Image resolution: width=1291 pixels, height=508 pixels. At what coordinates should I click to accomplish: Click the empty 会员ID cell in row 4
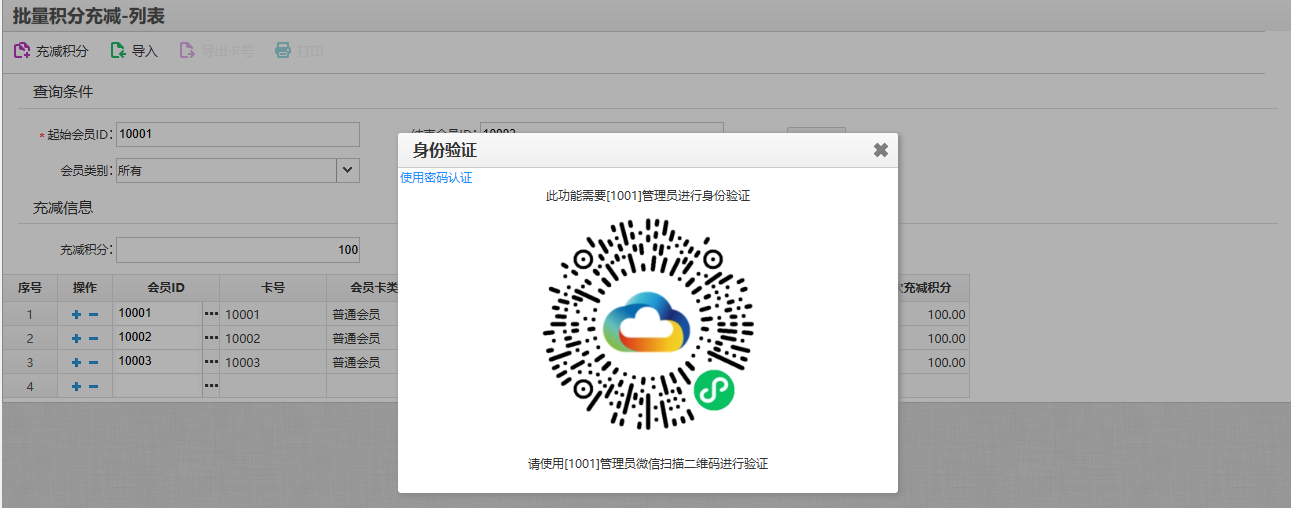pyautogui.click(x=158, y=386)
